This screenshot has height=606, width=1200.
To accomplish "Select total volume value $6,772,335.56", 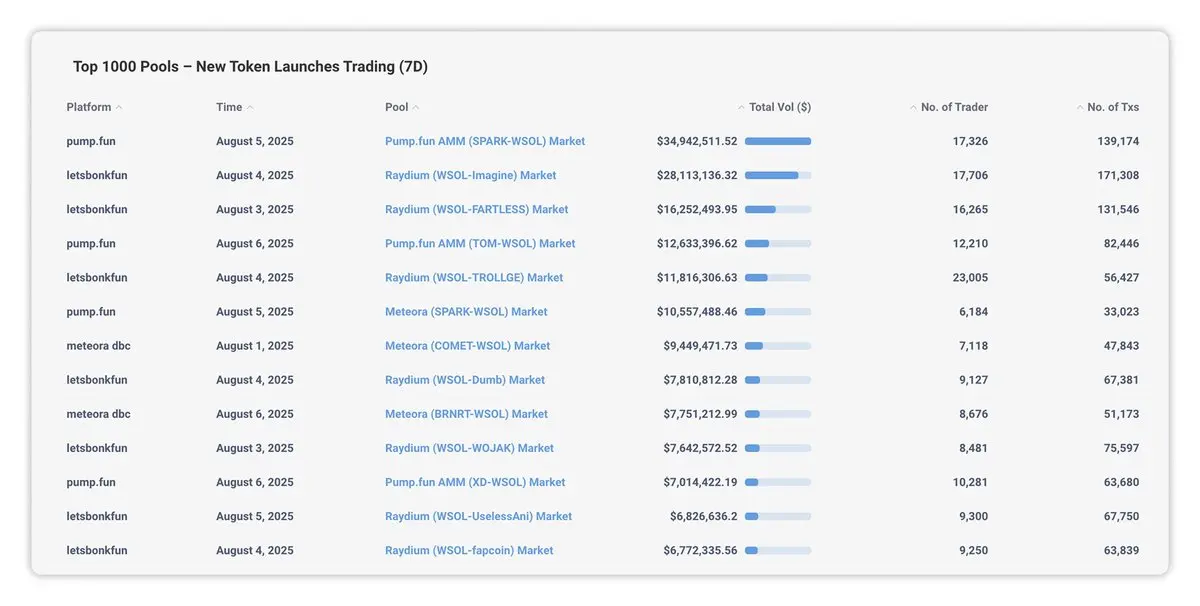I will 700,550.
